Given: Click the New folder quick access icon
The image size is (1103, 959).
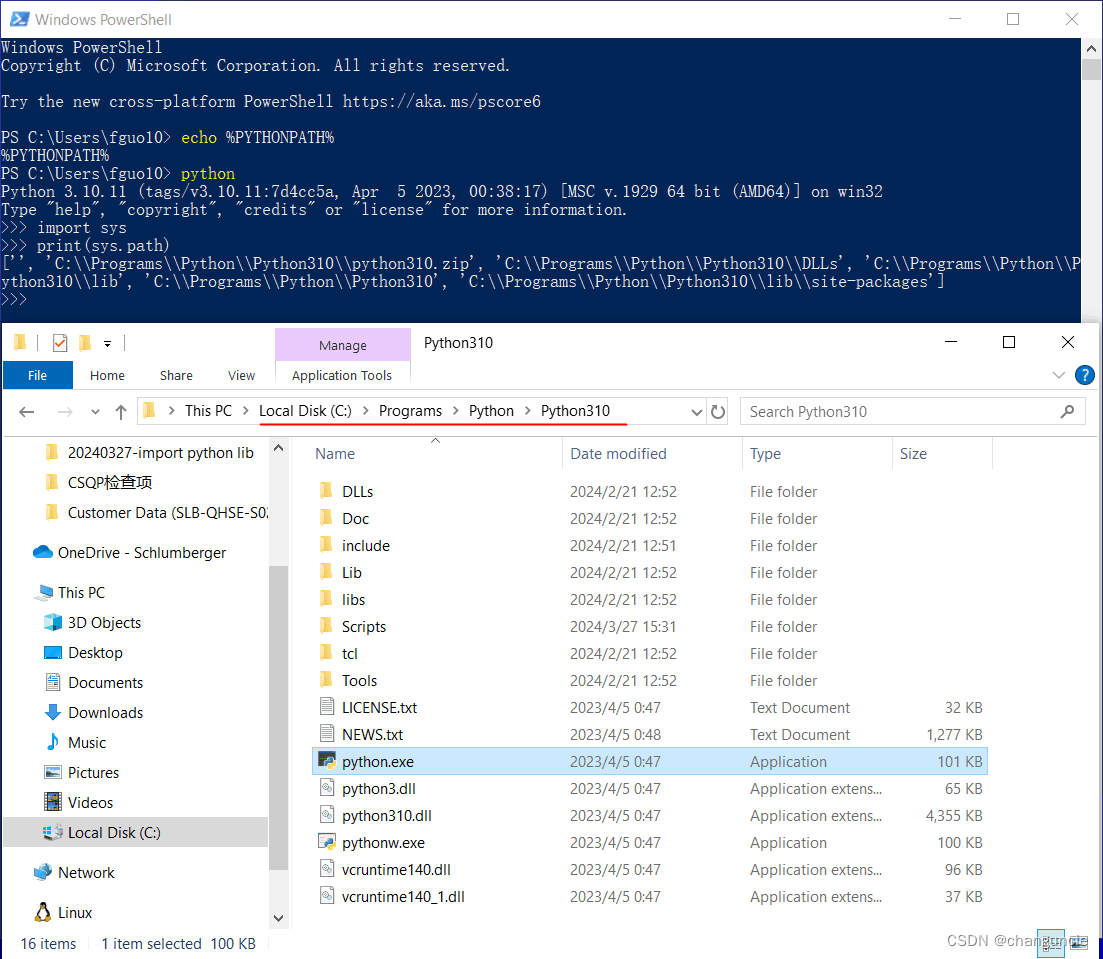Looking at the screenshot, I should point(85,343).
